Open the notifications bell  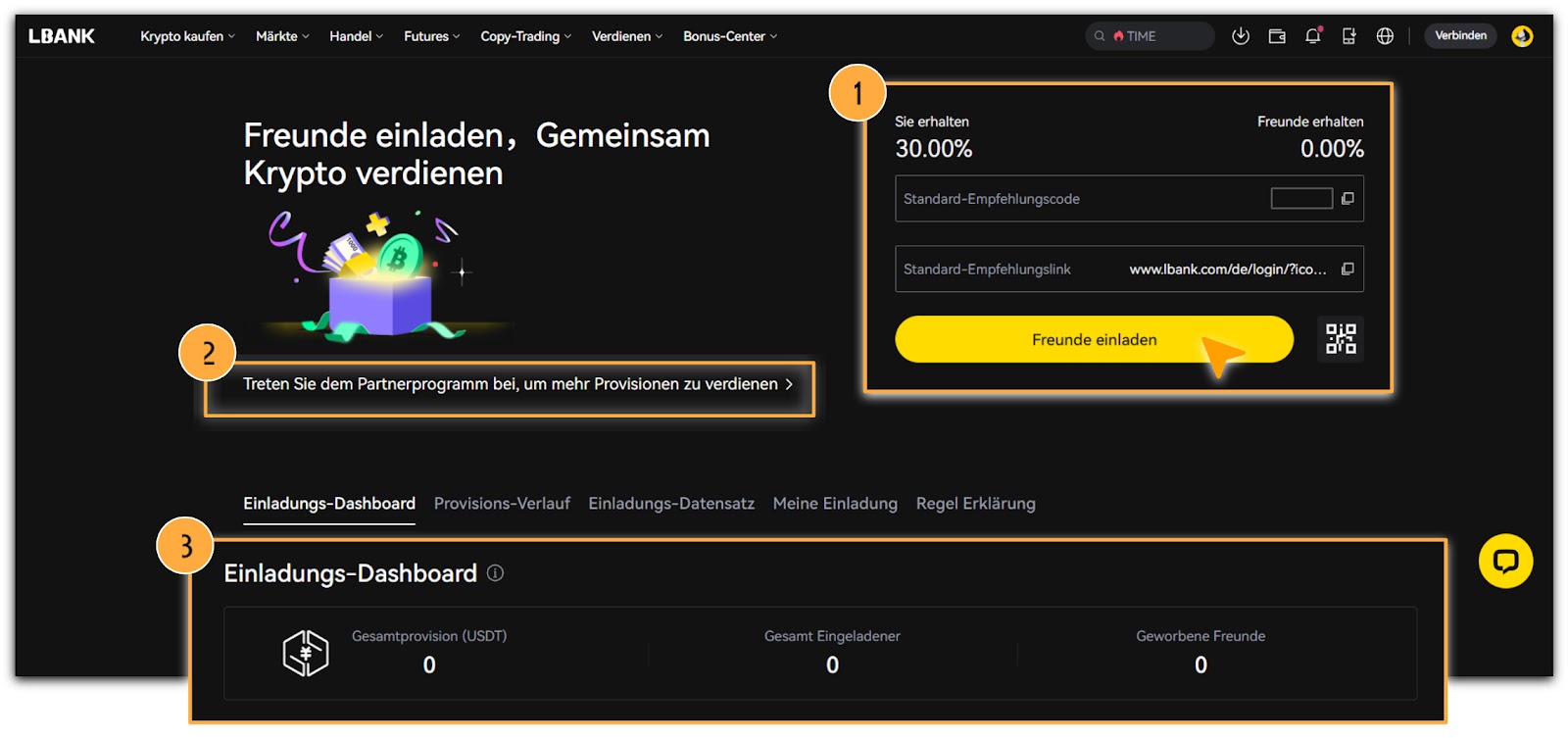1313,36
